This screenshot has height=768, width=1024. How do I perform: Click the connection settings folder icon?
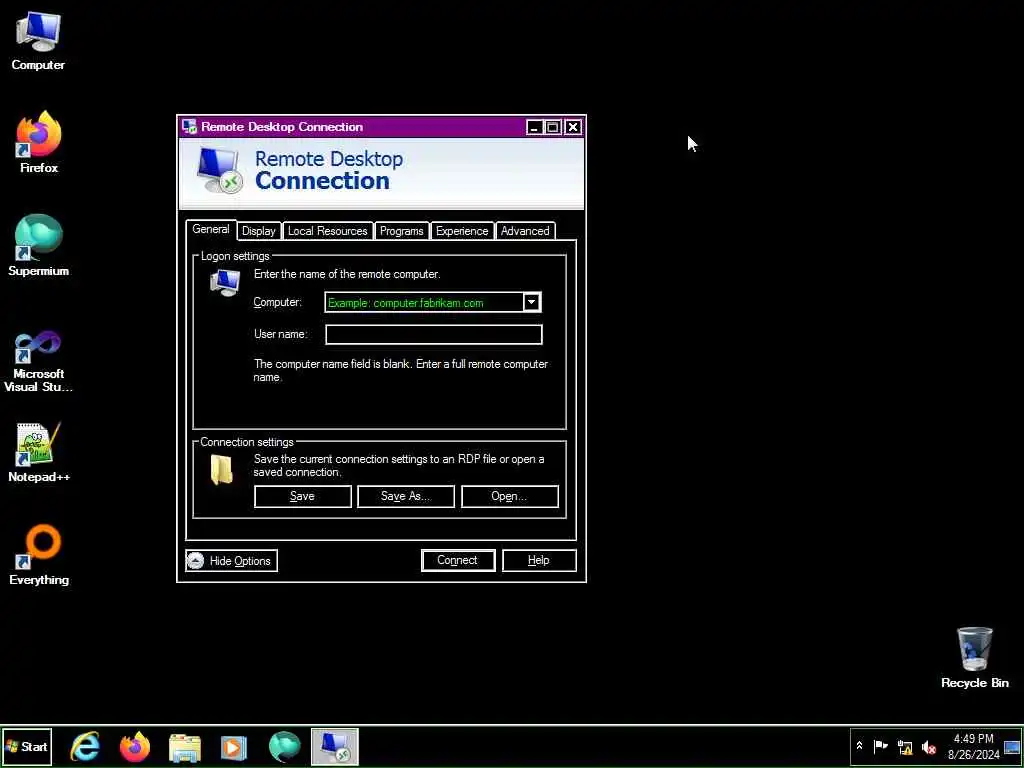tap(222, 470)
